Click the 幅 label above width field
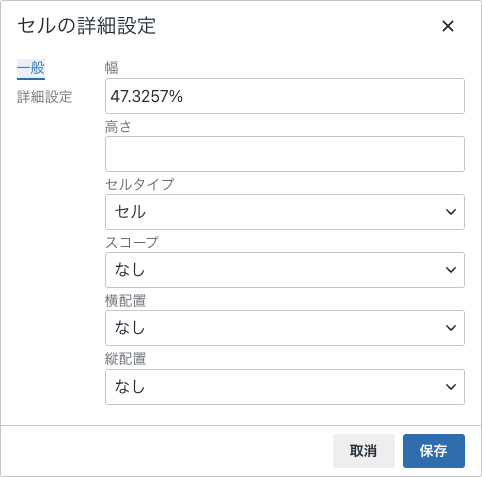This screenshot has height=477, width=482. [112, 68]
